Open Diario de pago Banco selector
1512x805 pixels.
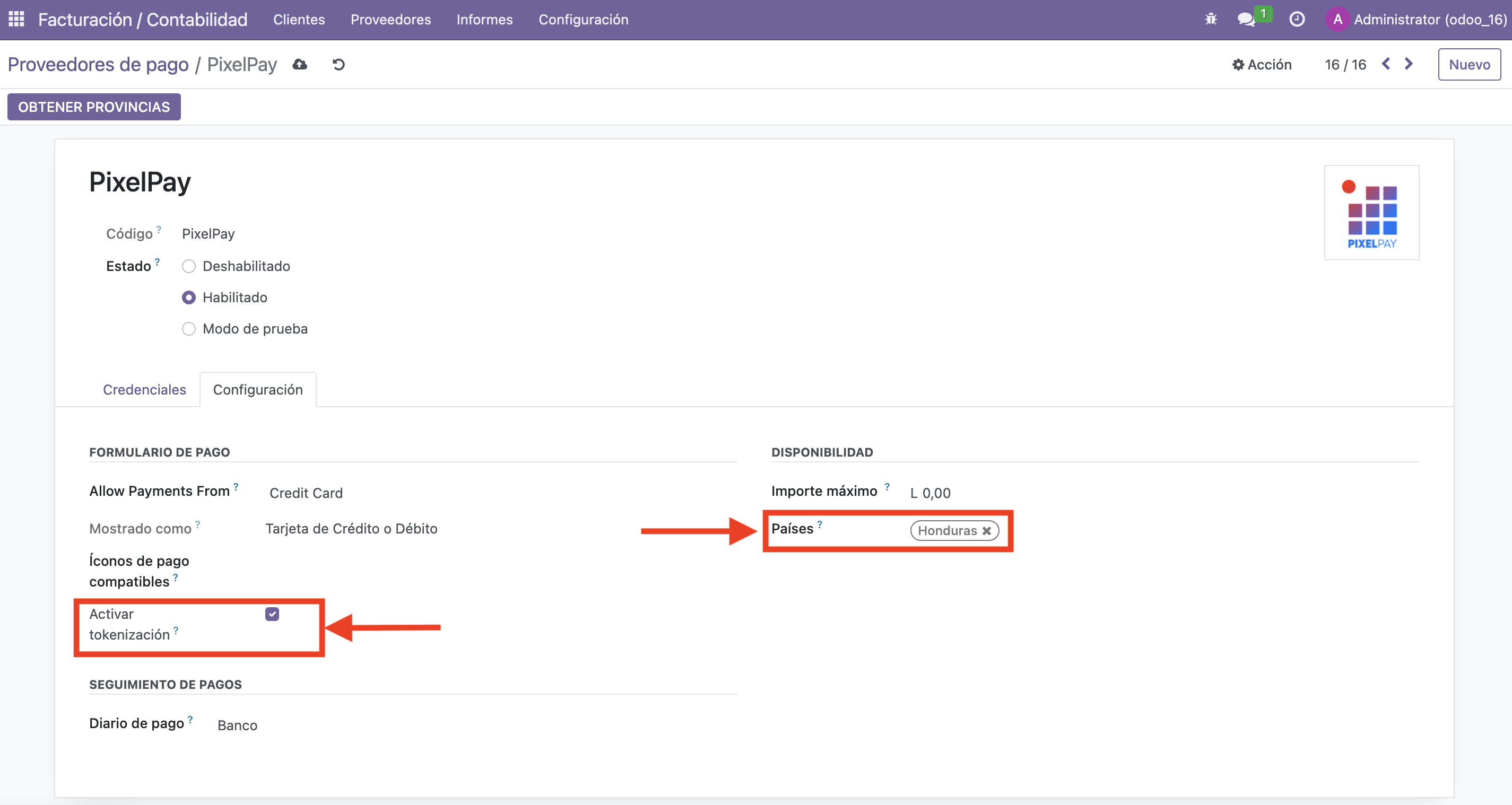[x=476, y=725]
